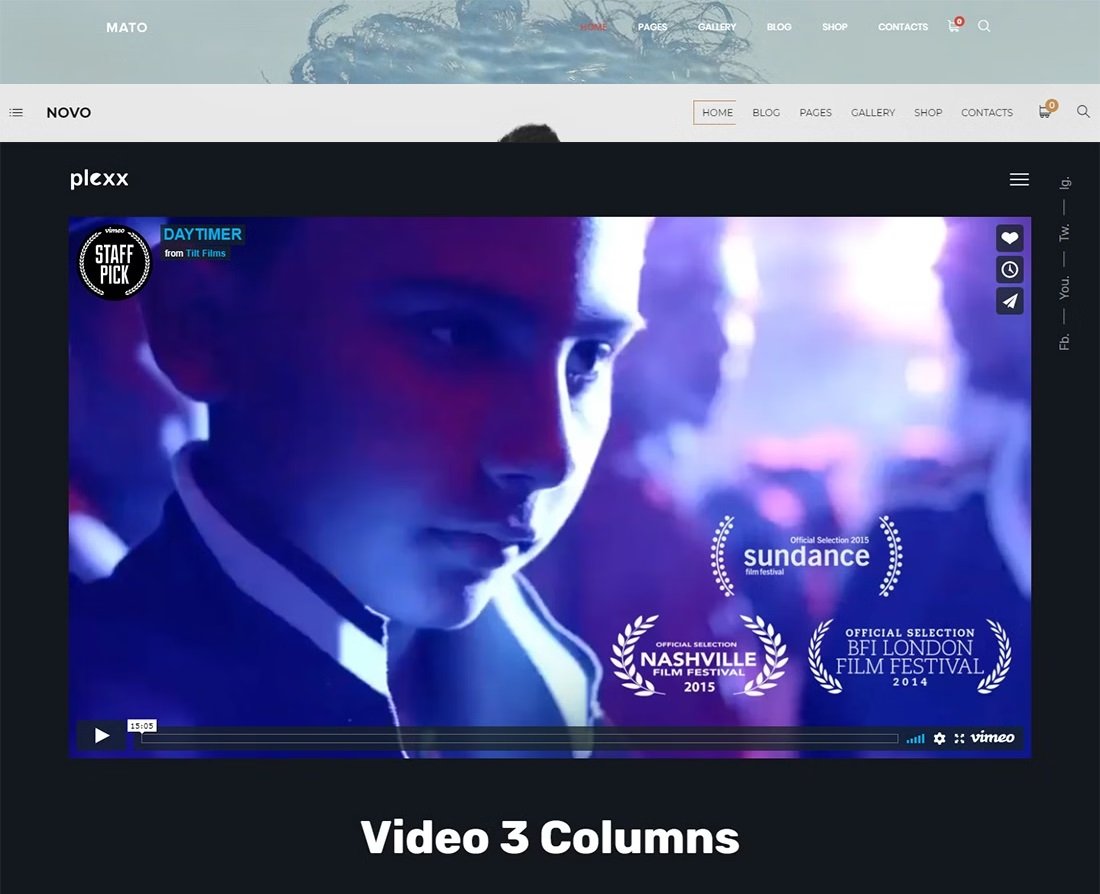Open Vimeo player settings gear
Viewport: 1100px width, 894px height.
point(939,738)
